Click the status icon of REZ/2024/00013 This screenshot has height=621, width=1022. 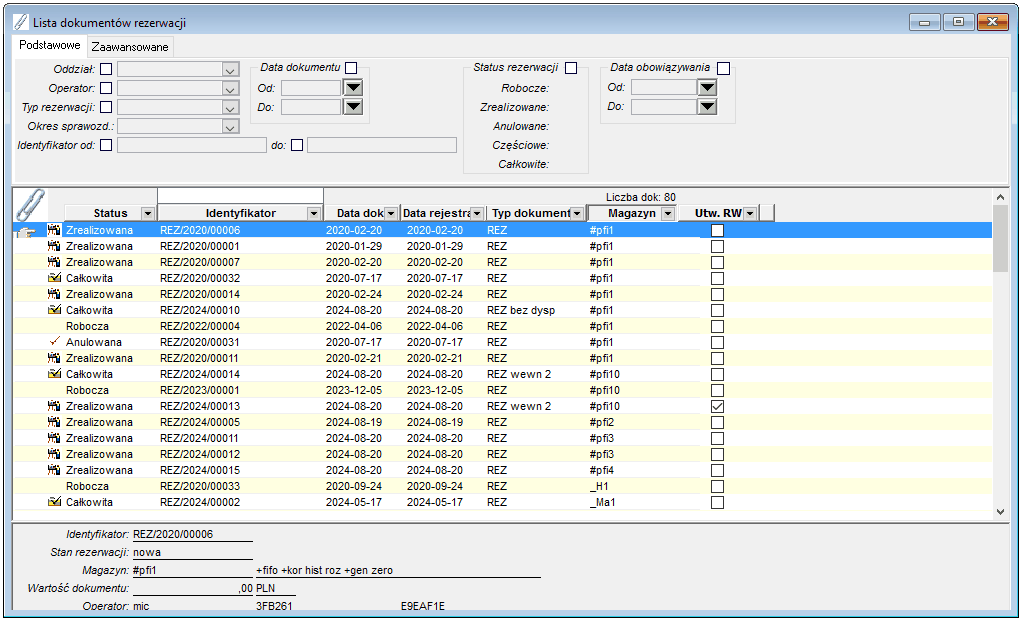pos(54,406)
